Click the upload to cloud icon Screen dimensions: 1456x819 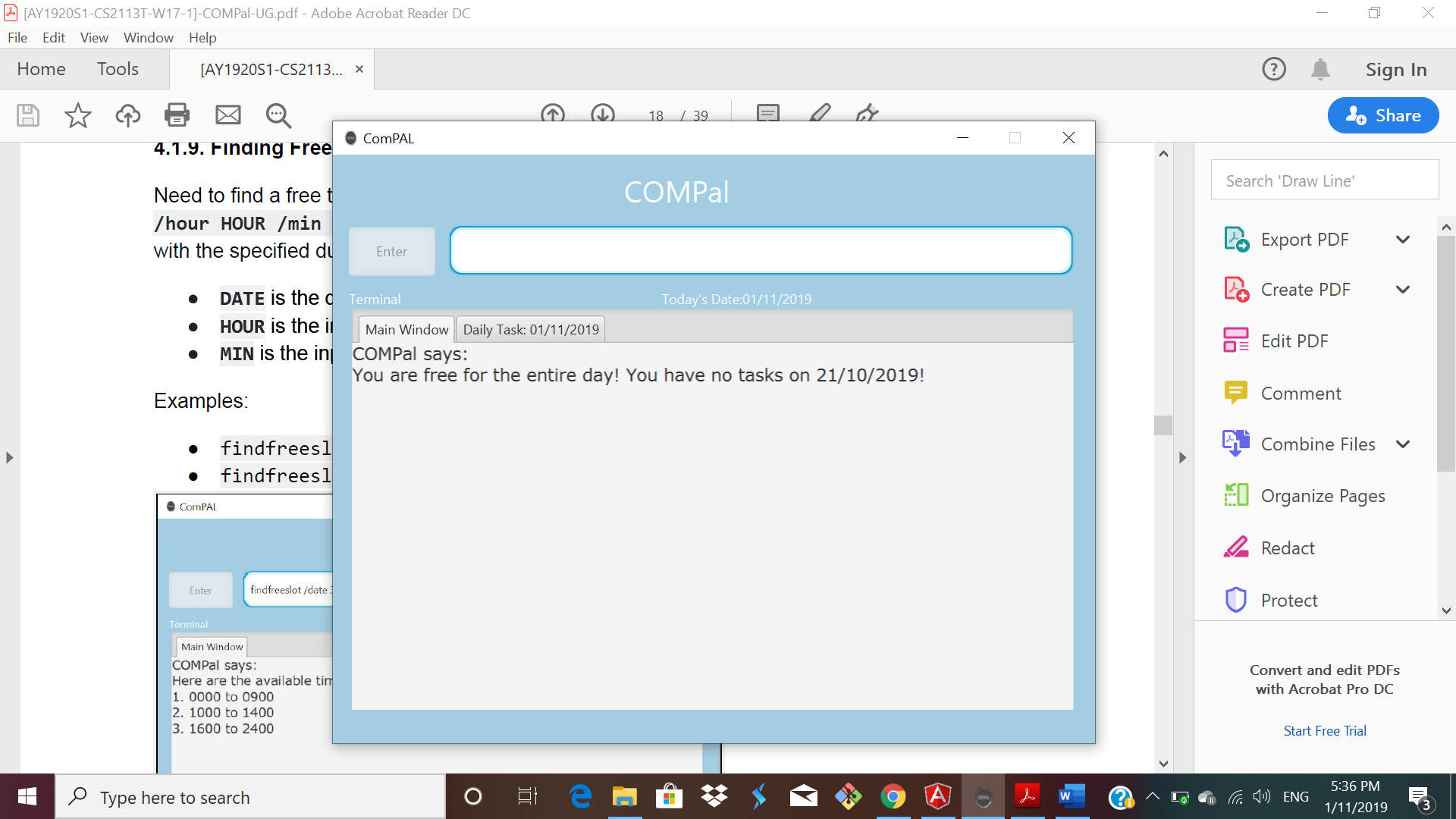pyautogui.click(x=127, y=115)
